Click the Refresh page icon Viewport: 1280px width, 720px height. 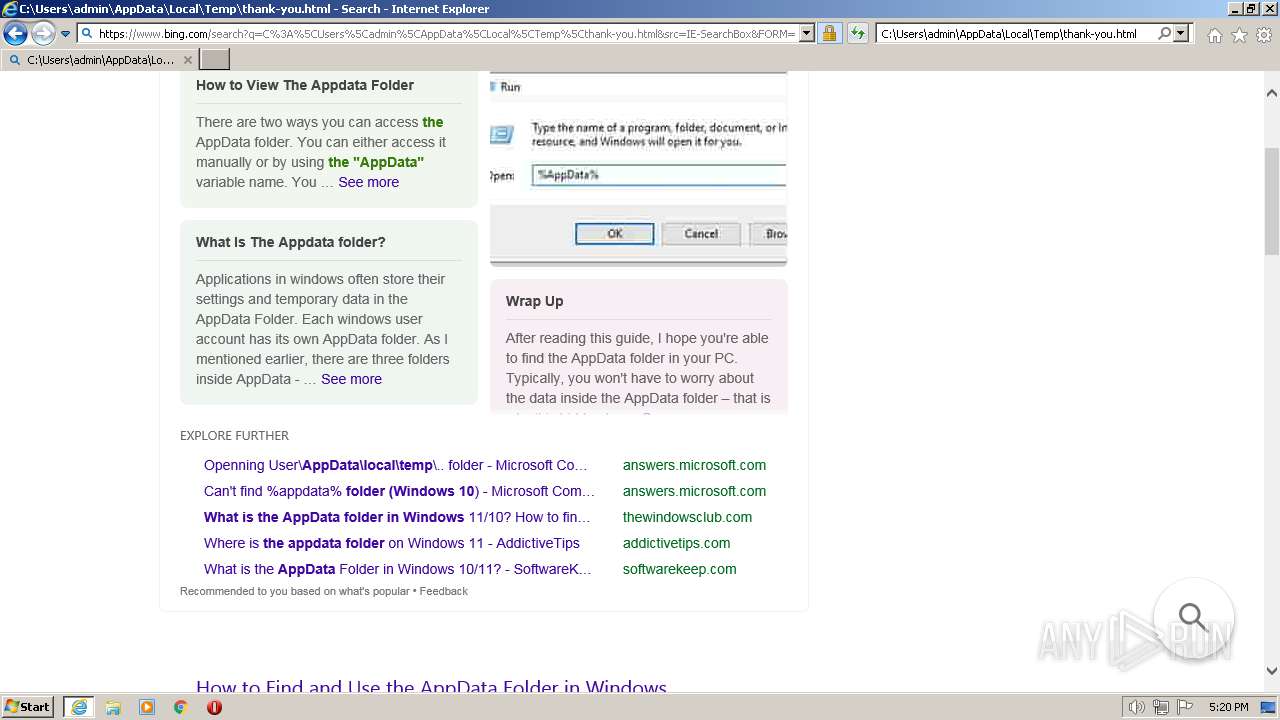[x=857, y=33]
